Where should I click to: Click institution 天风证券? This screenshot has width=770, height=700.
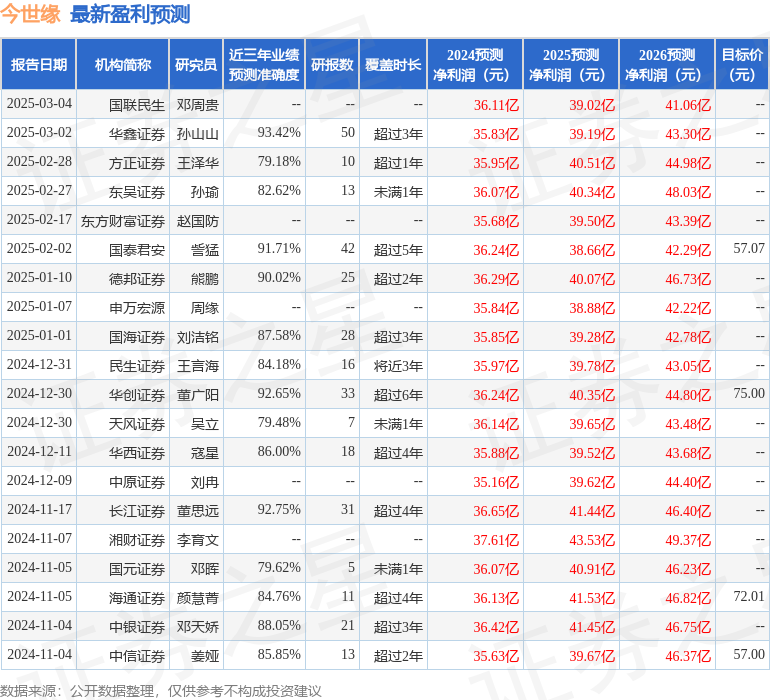pyautogui.click(x=137, y=424)
